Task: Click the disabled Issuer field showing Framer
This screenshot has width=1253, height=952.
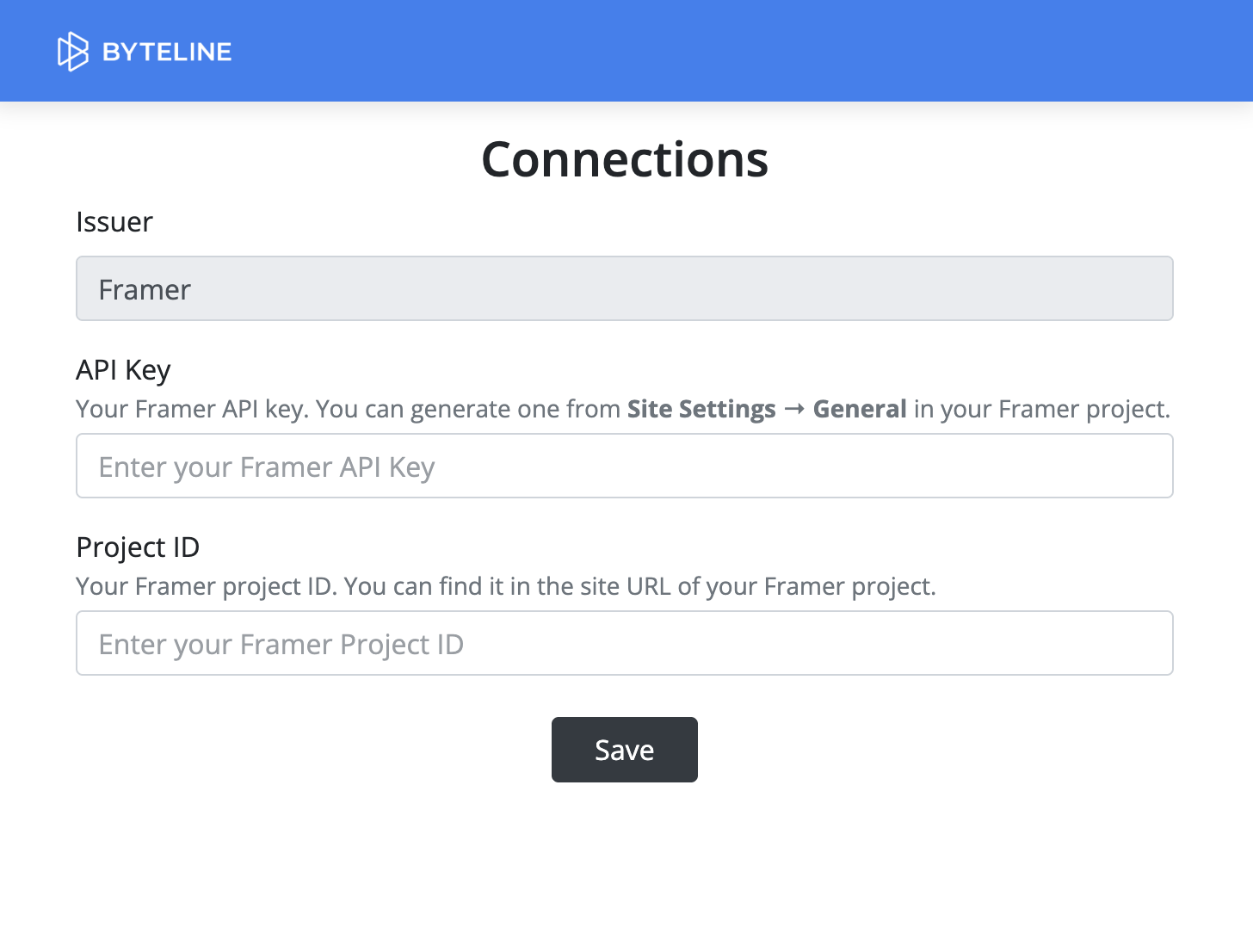Action: 624,289
